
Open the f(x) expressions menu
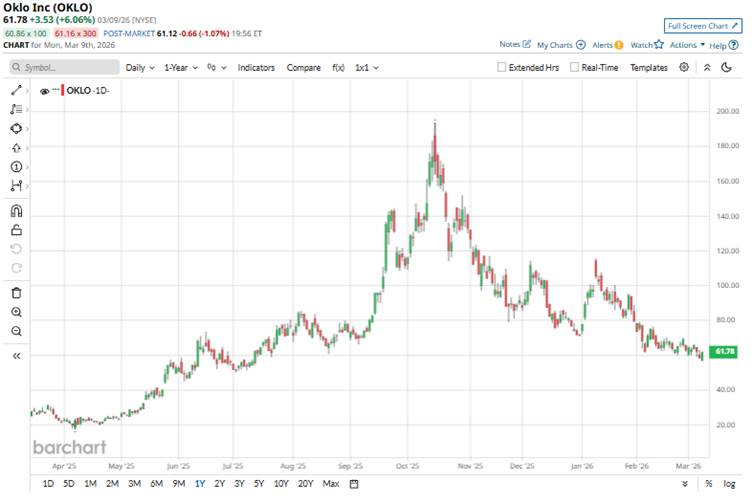338,68
